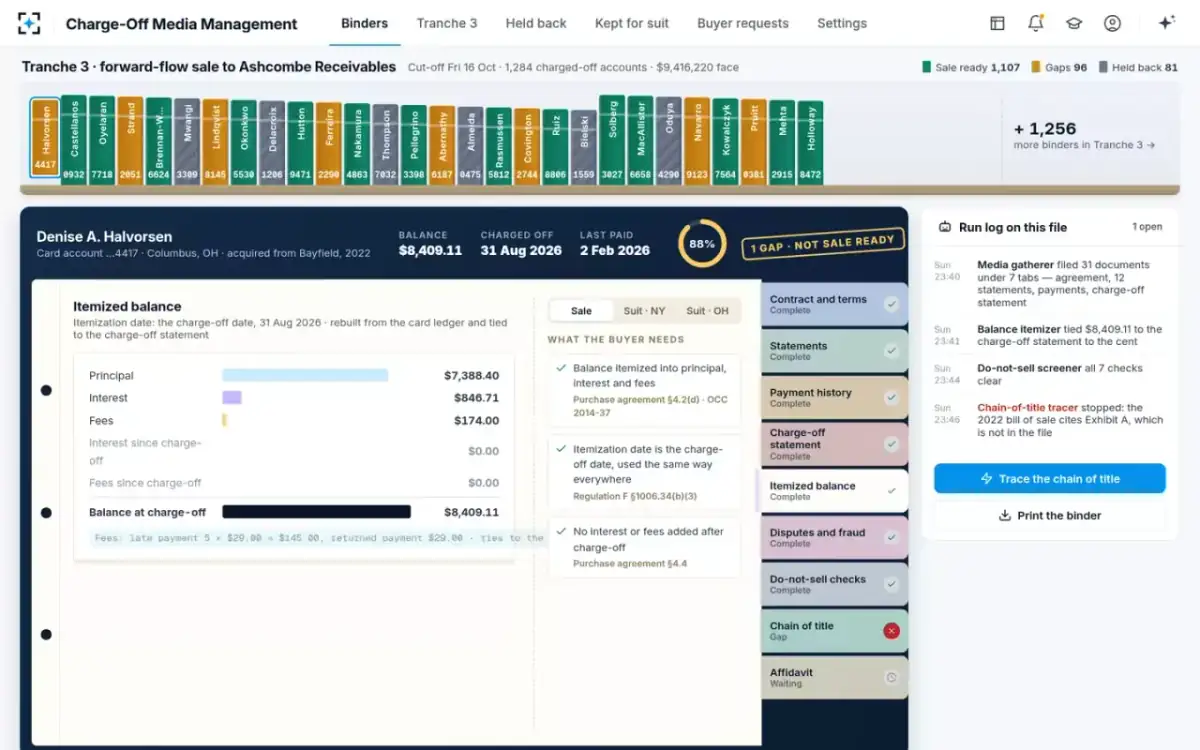Click the $8,409.11 balance at charge-off value
Screen dimensions: 1200x750
tap(471, 512)
